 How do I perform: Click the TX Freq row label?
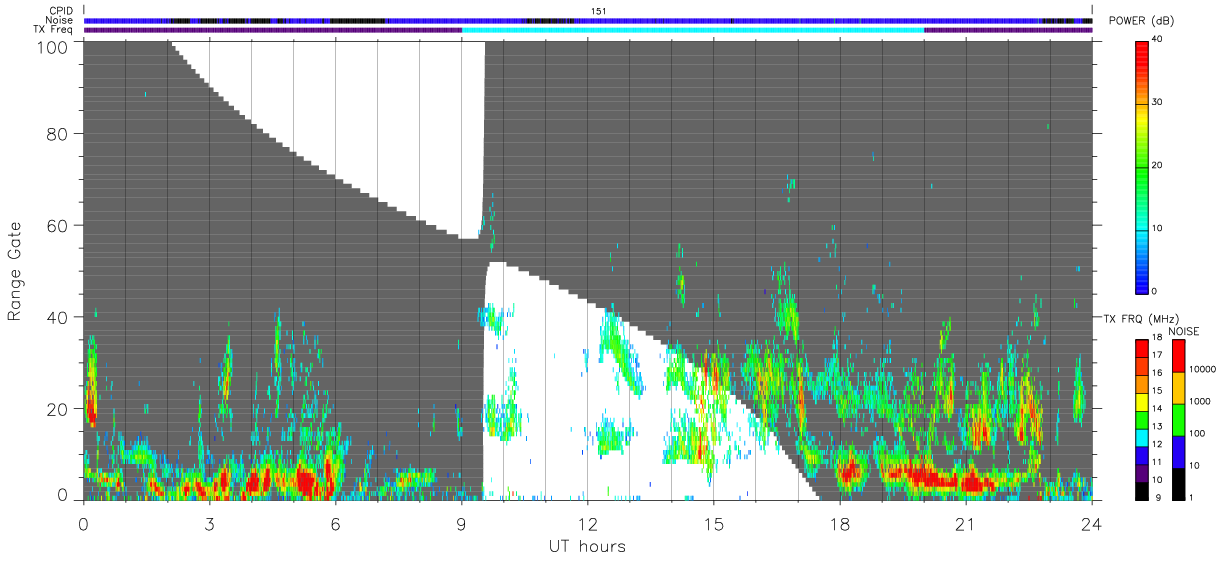pyautogui.click(x=52, y=30)
